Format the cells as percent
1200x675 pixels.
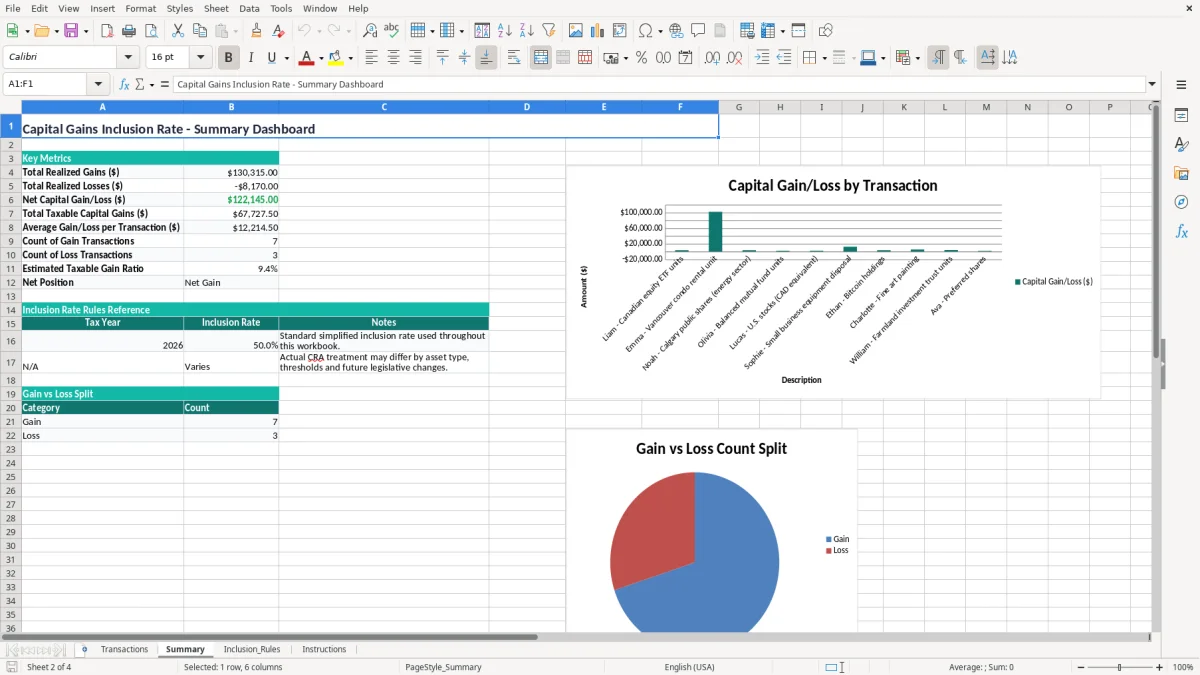coord(641,58)
